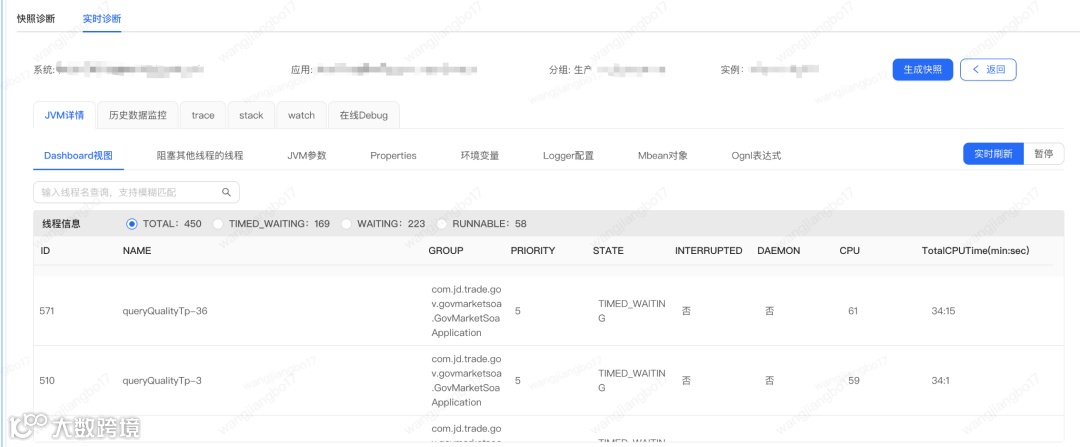
Task: Click total CPU time 34:1
Action: pyautogui.click(x=940, y=380)
